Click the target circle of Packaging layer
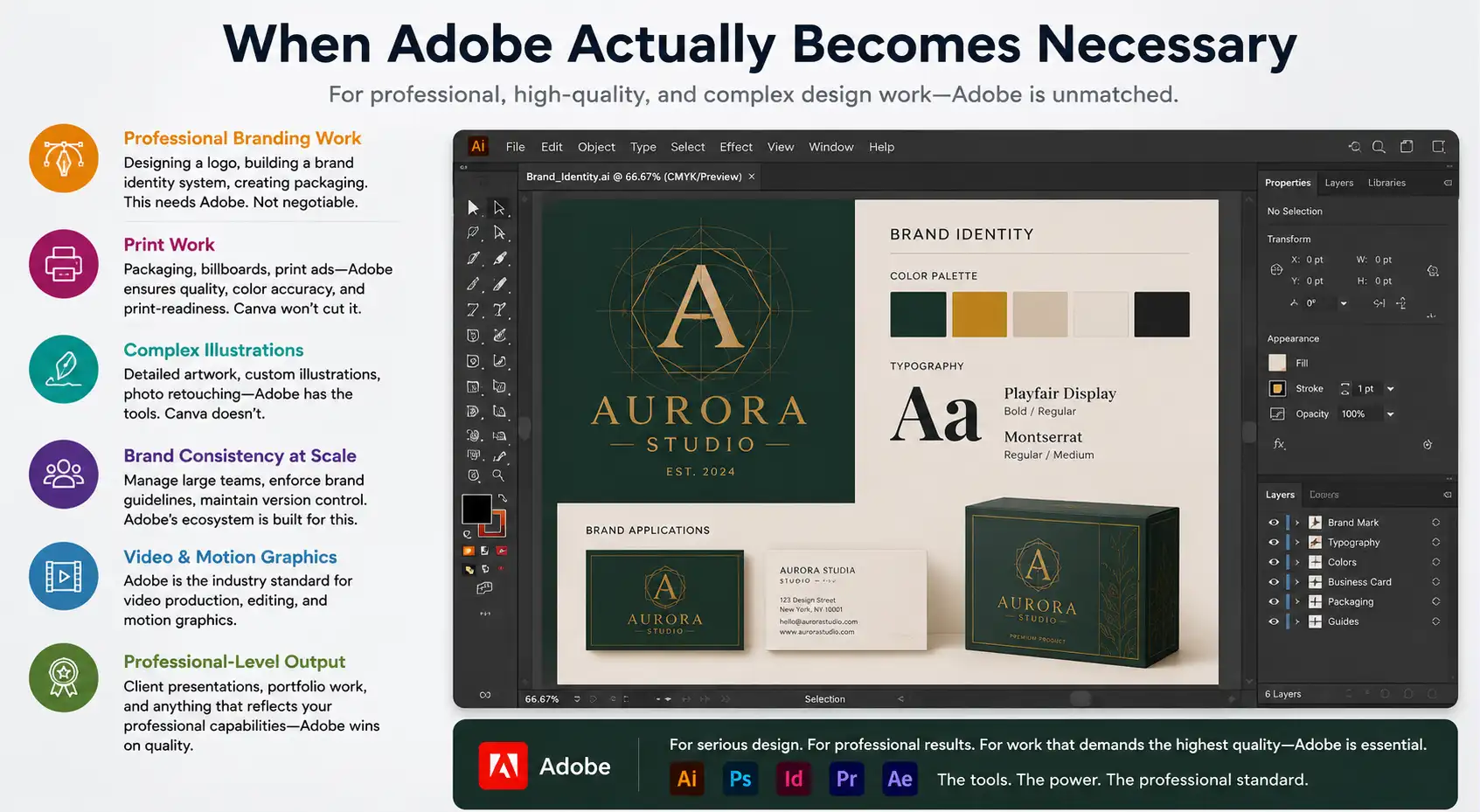The width and height of the screenshot is (1480, 812). [x=1435, y=601]
